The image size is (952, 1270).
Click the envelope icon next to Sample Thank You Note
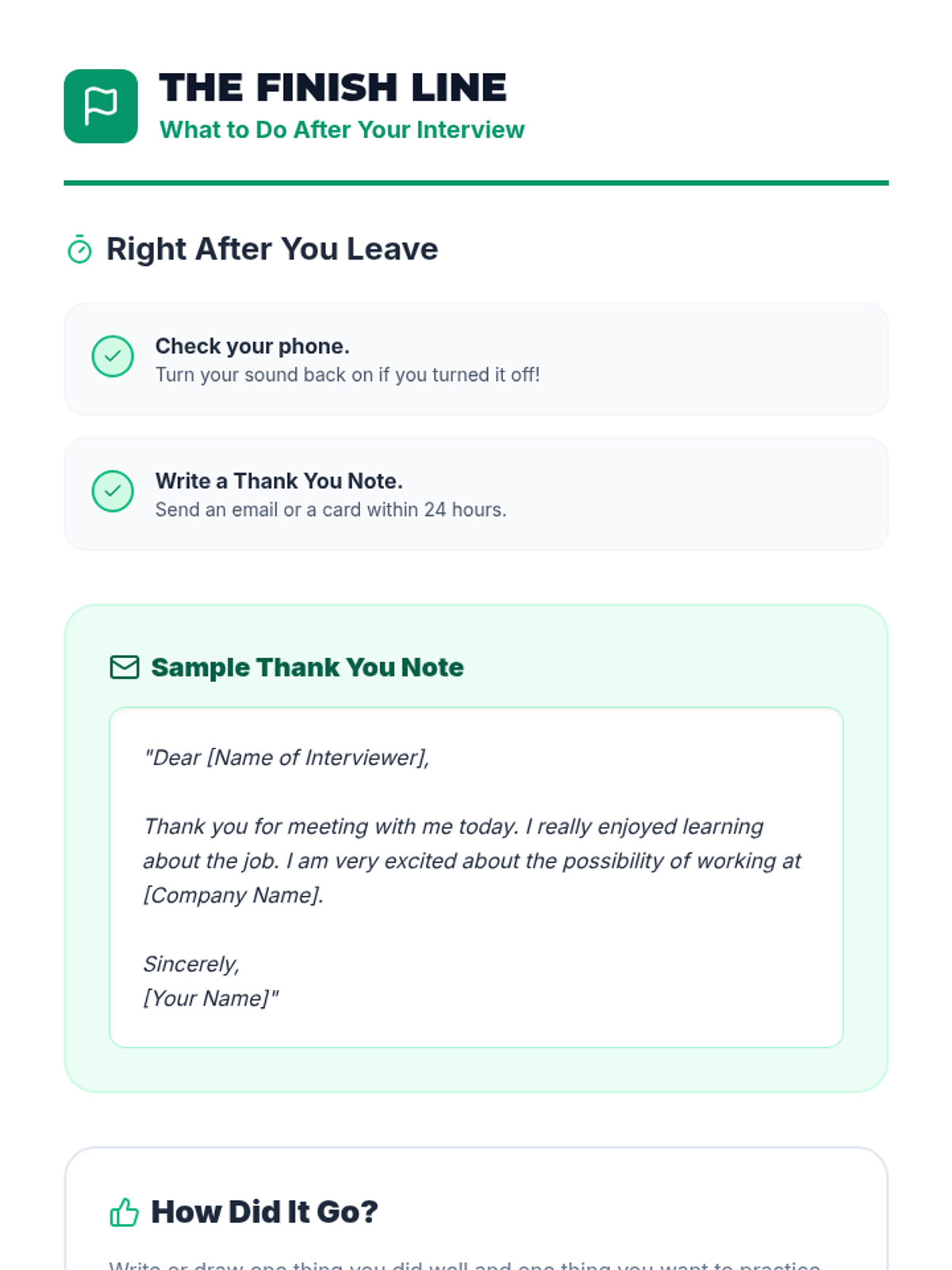click(x=125, y=668)
